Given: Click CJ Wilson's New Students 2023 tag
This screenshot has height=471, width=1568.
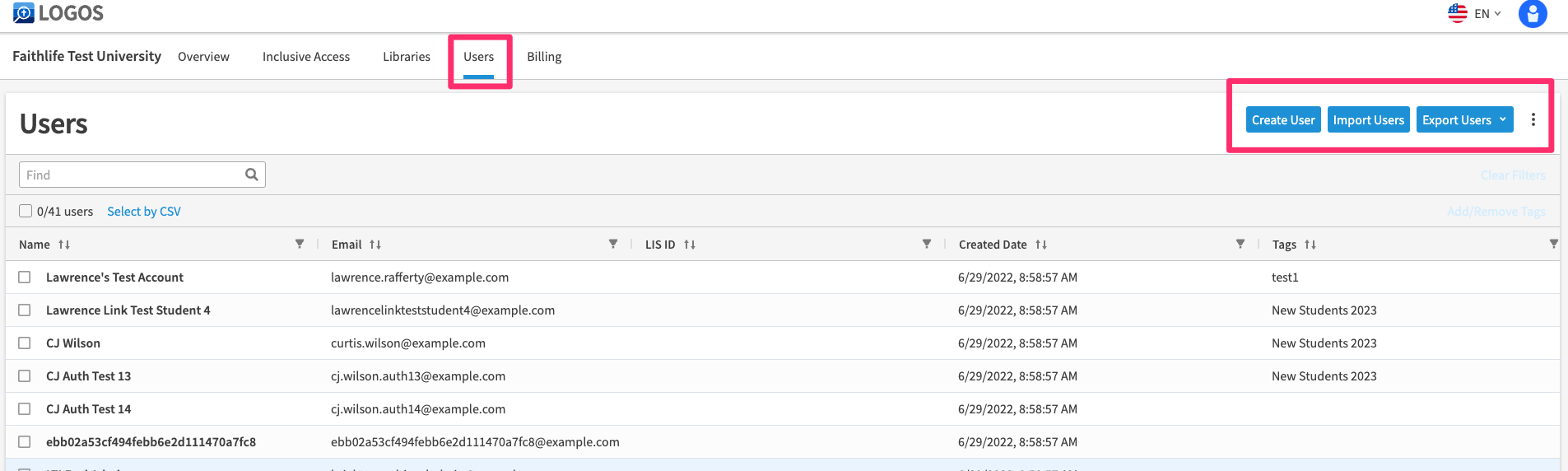Looking at the screenshot, I should 1324,343.
